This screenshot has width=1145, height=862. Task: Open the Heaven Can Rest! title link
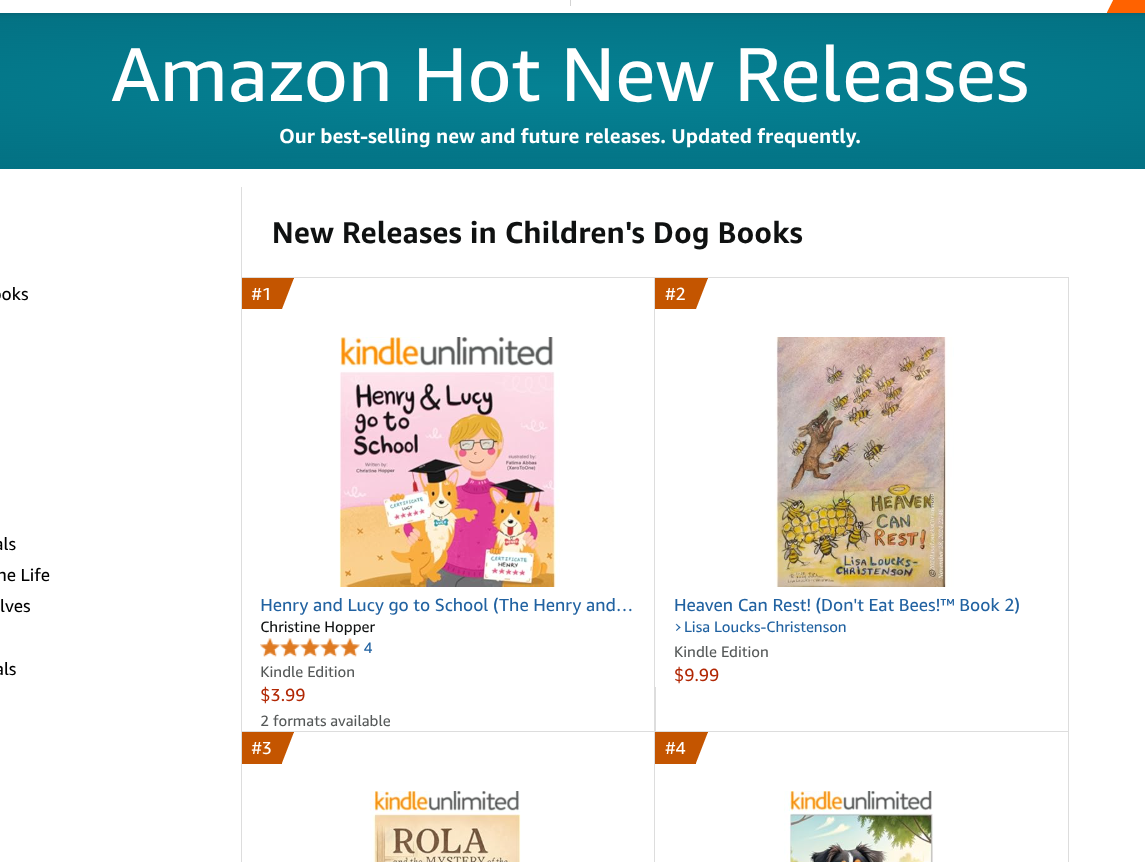846,605
